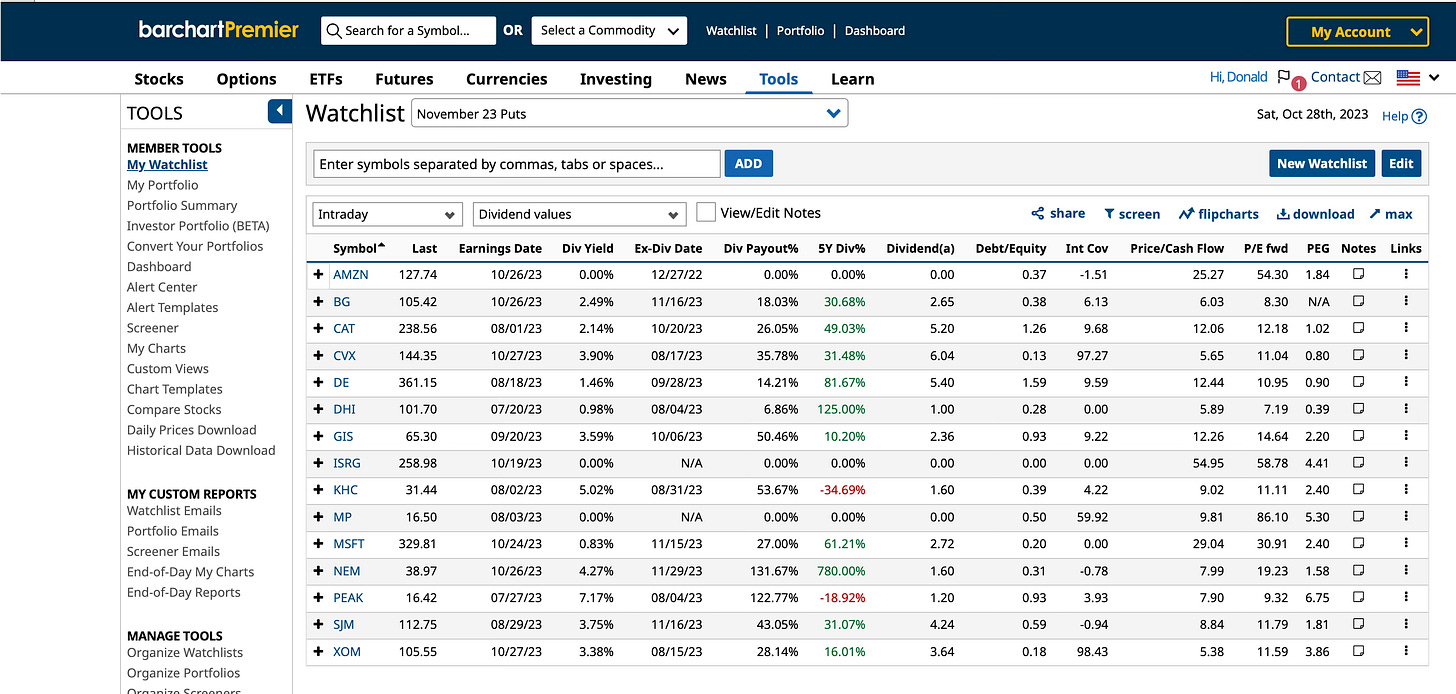
Task: Open the Options menu
Action: click(x=246, y=79)
